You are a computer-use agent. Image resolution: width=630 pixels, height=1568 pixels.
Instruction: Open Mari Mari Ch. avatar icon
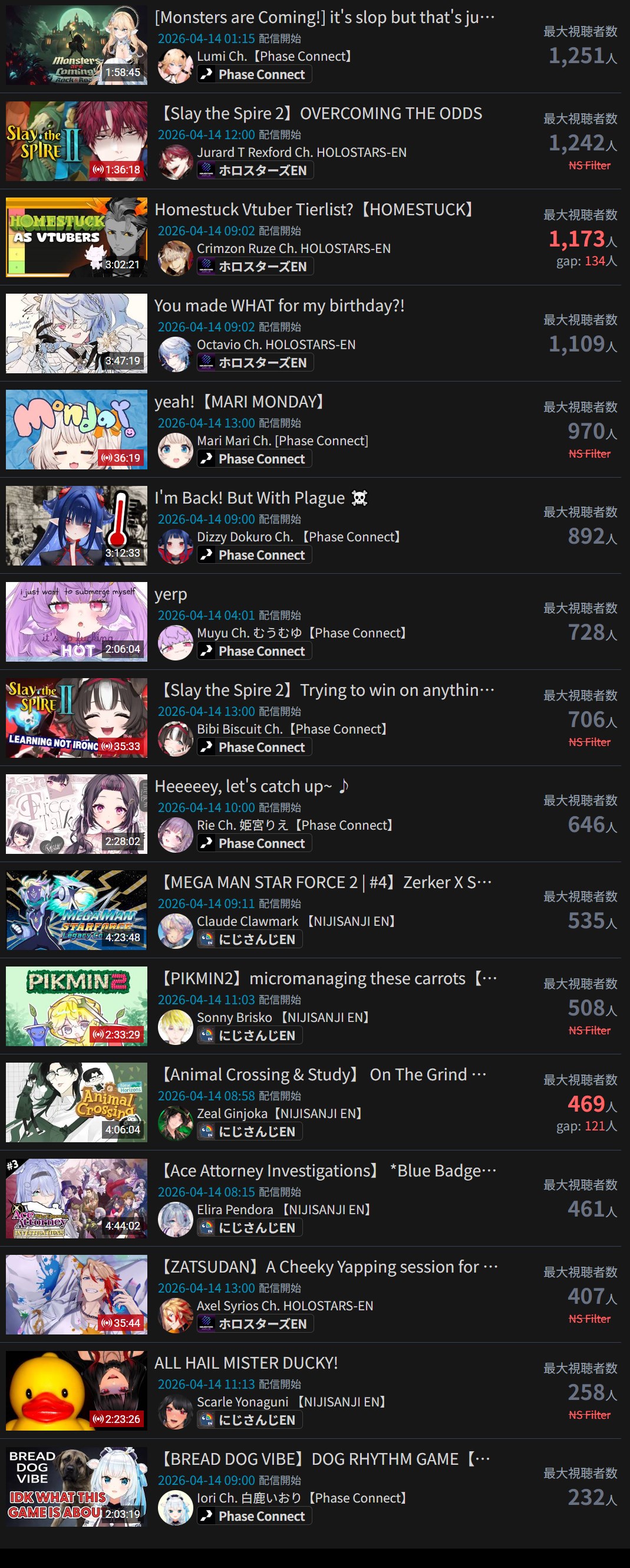(175, 450)
